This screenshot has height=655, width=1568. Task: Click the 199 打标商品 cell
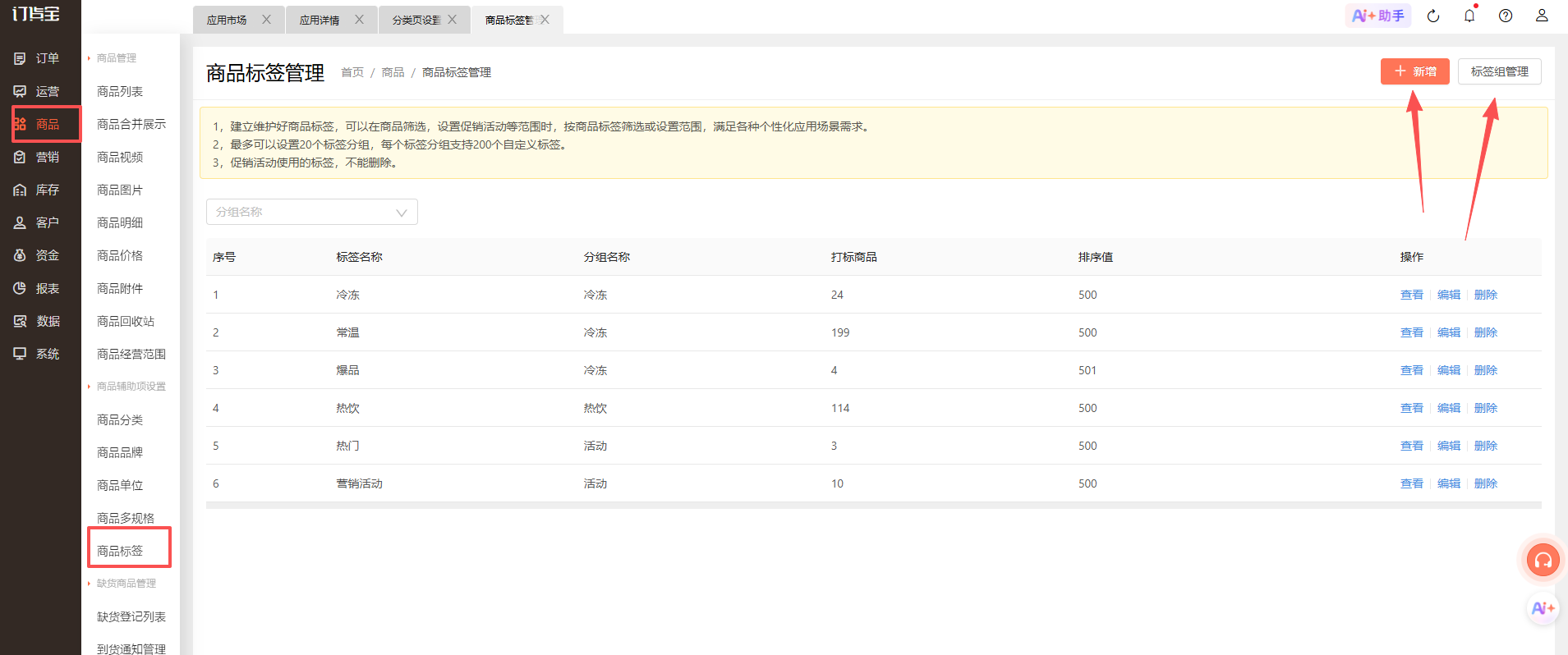click(x=840, y=332)
